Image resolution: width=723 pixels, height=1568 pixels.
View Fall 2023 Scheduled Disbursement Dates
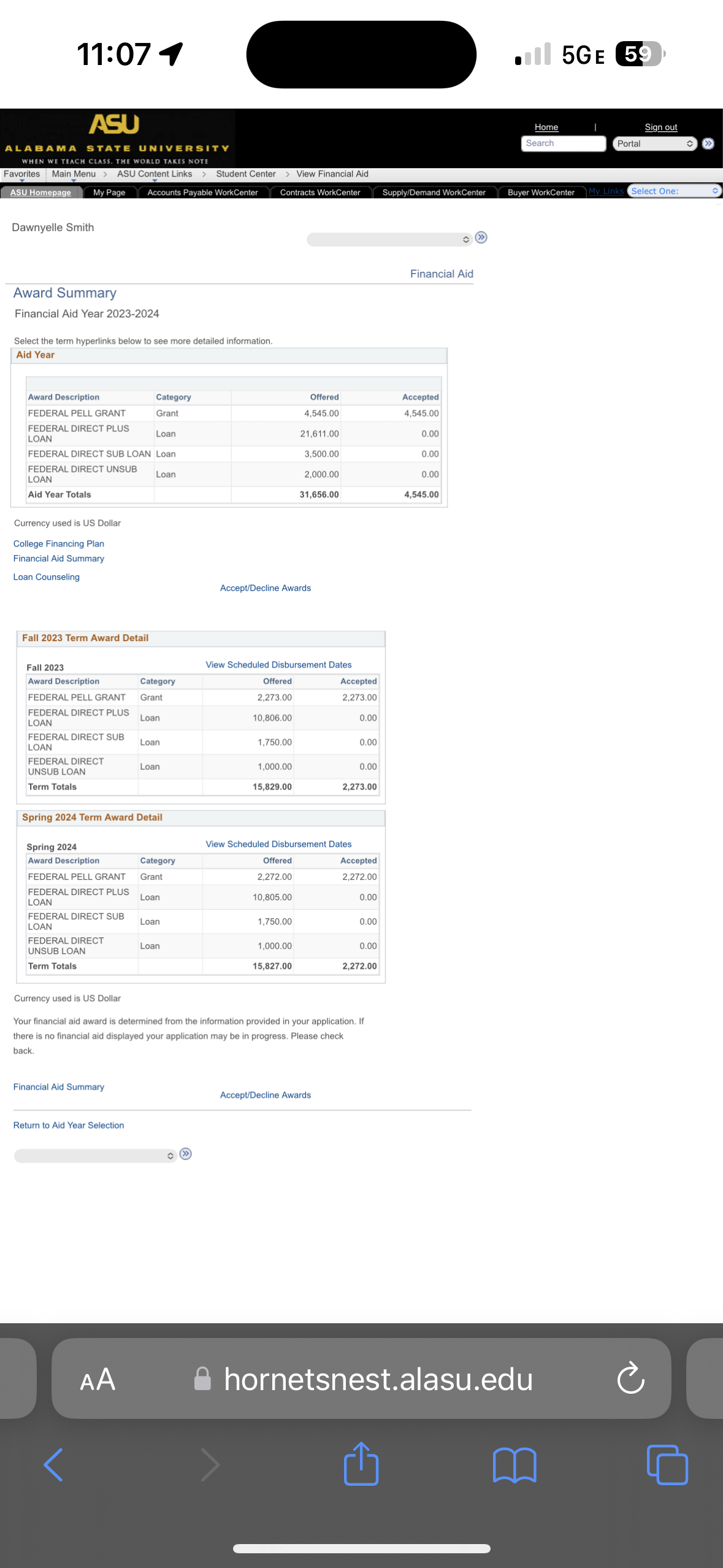point(279,664)
